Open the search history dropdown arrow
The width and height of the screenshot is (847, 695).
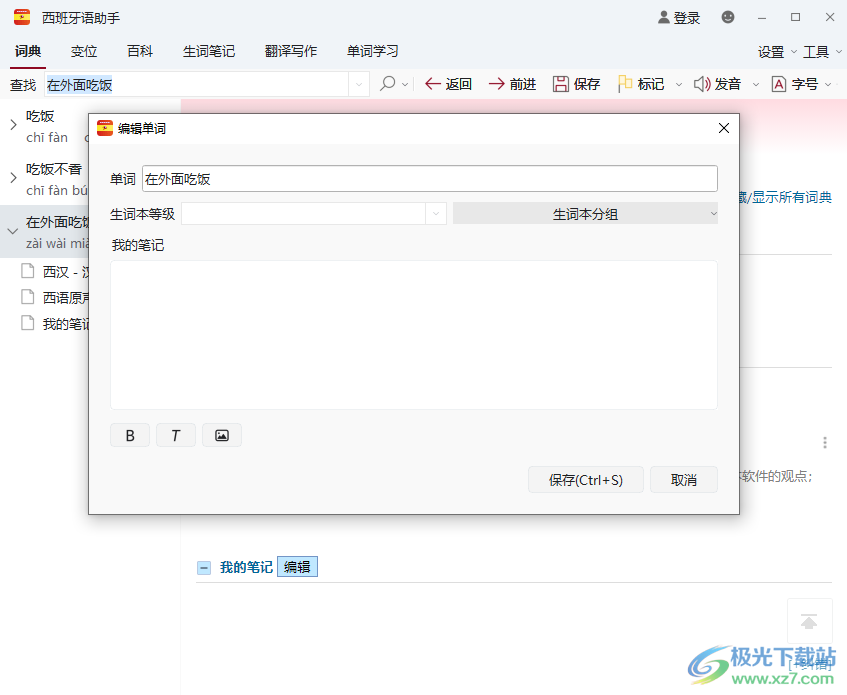pyautogui.click(x=359, y=84)
